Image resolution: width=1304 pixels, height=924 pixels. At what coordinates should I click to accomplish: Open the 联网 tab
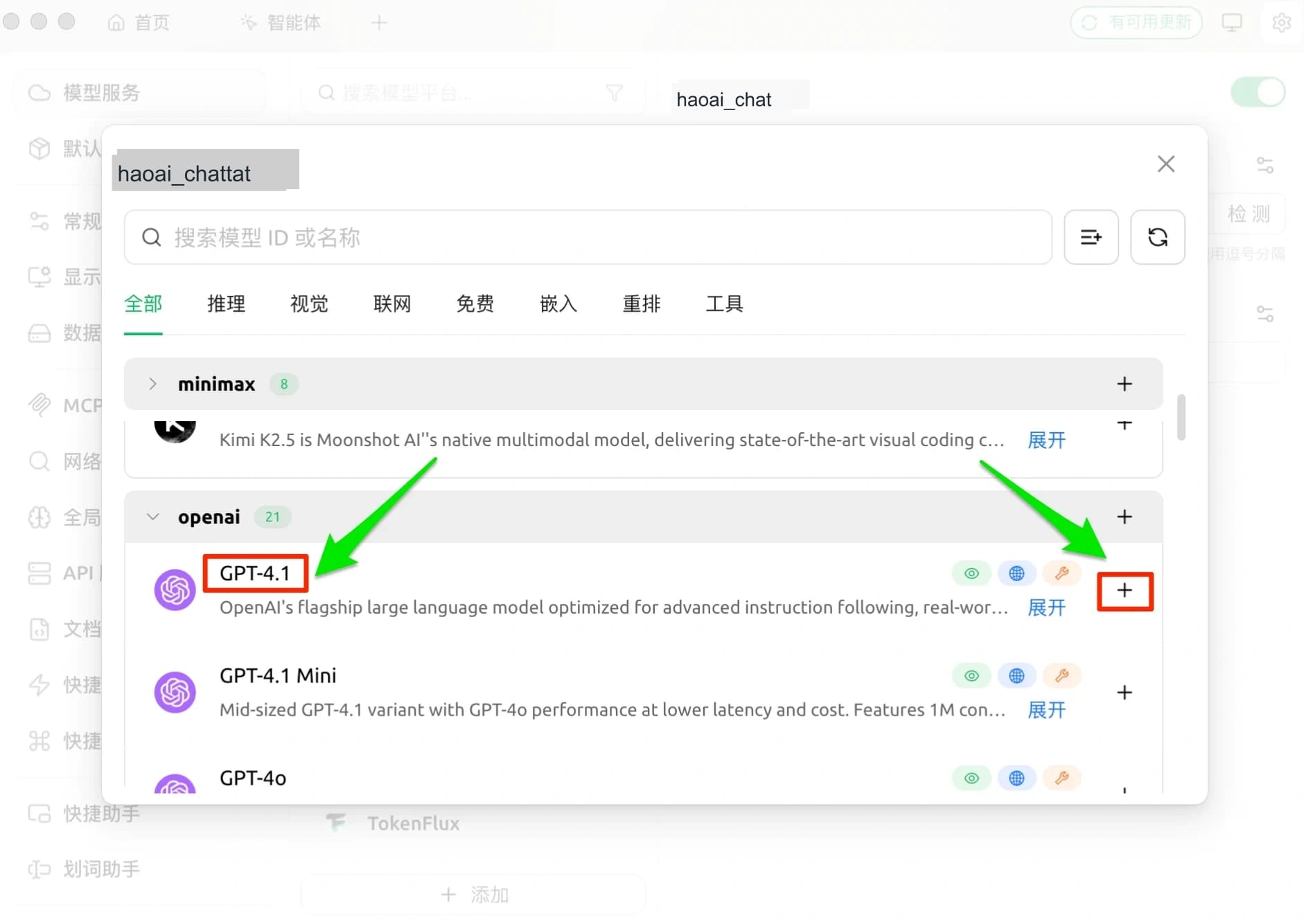click(392, 304)
